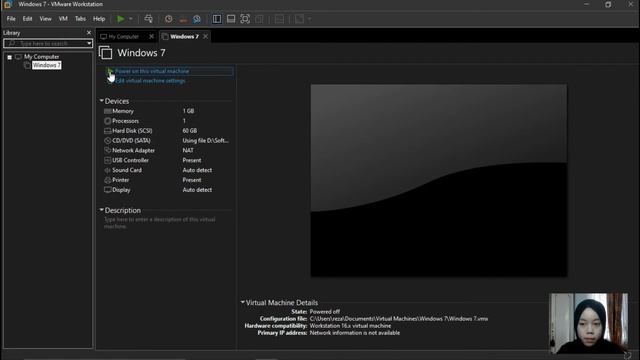This screenshot has width=640, height=360.
Task: Close the My Computer tab
Action: [151, 36]
